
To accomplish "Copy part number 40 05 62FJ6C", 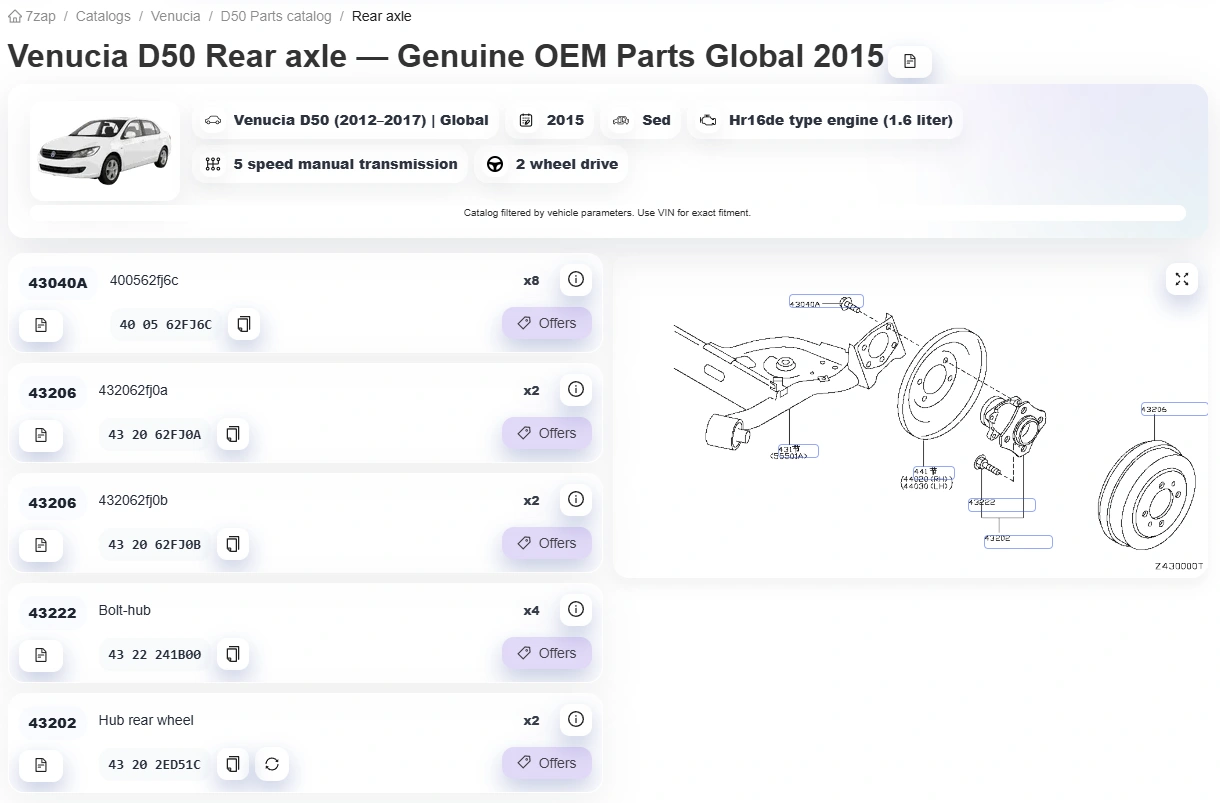I will (243, 324).
